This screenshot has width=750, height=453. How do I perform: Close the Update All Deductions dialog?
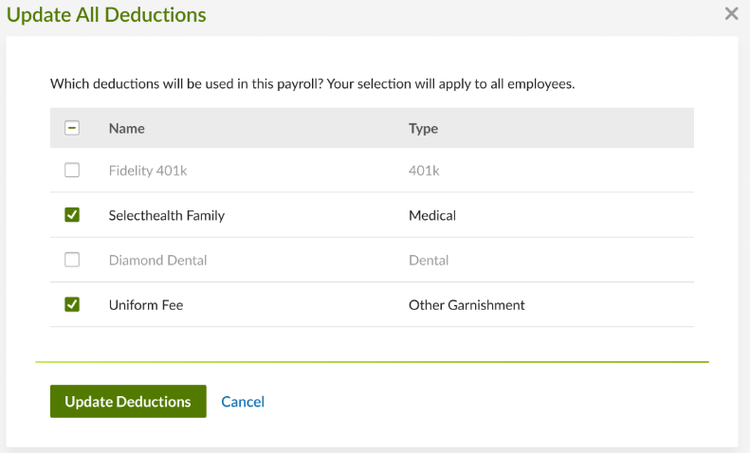tap(731, 13)
